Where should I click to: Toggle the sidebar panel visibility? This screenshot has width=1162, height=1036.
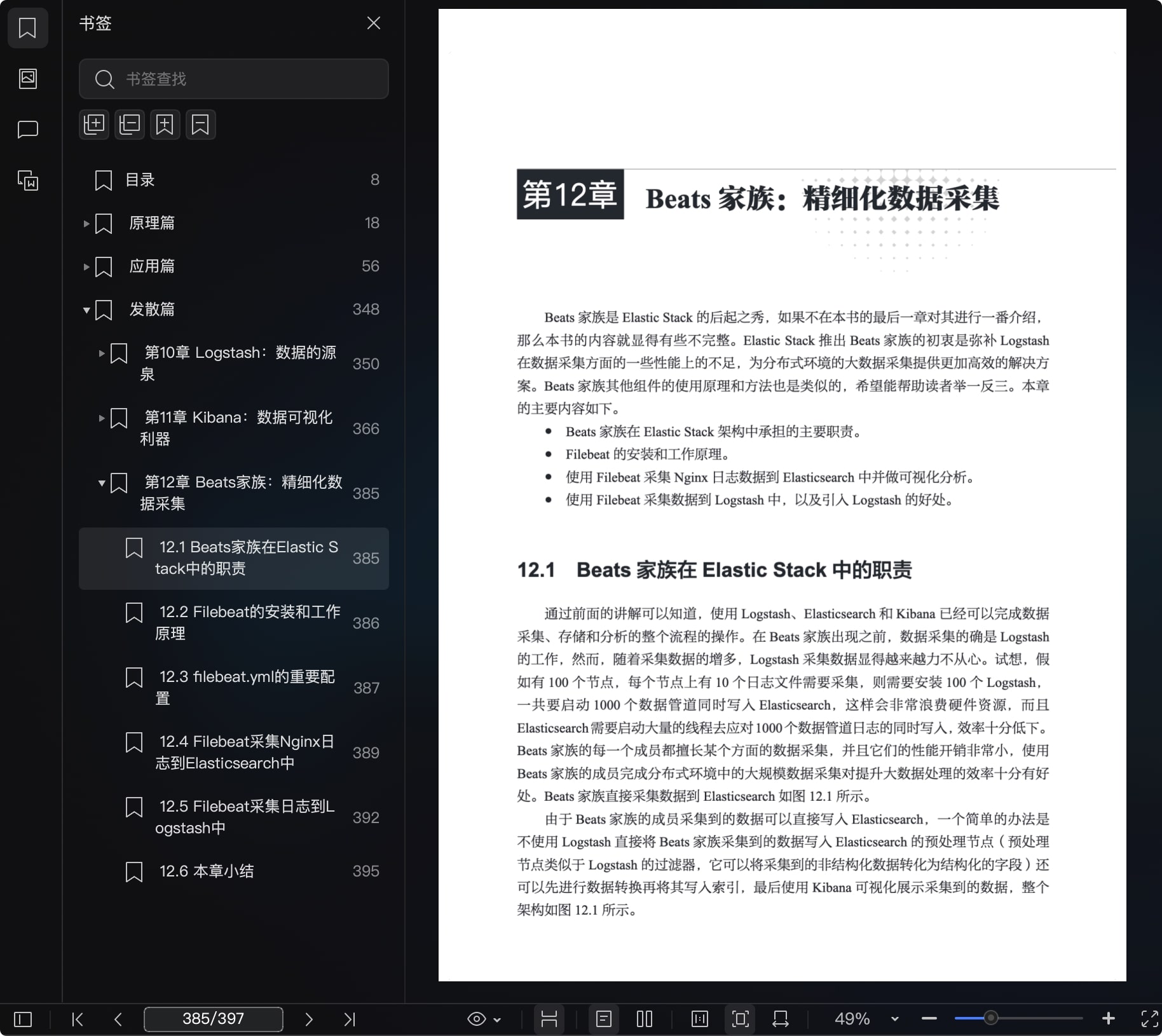[x=23, y=1019]
